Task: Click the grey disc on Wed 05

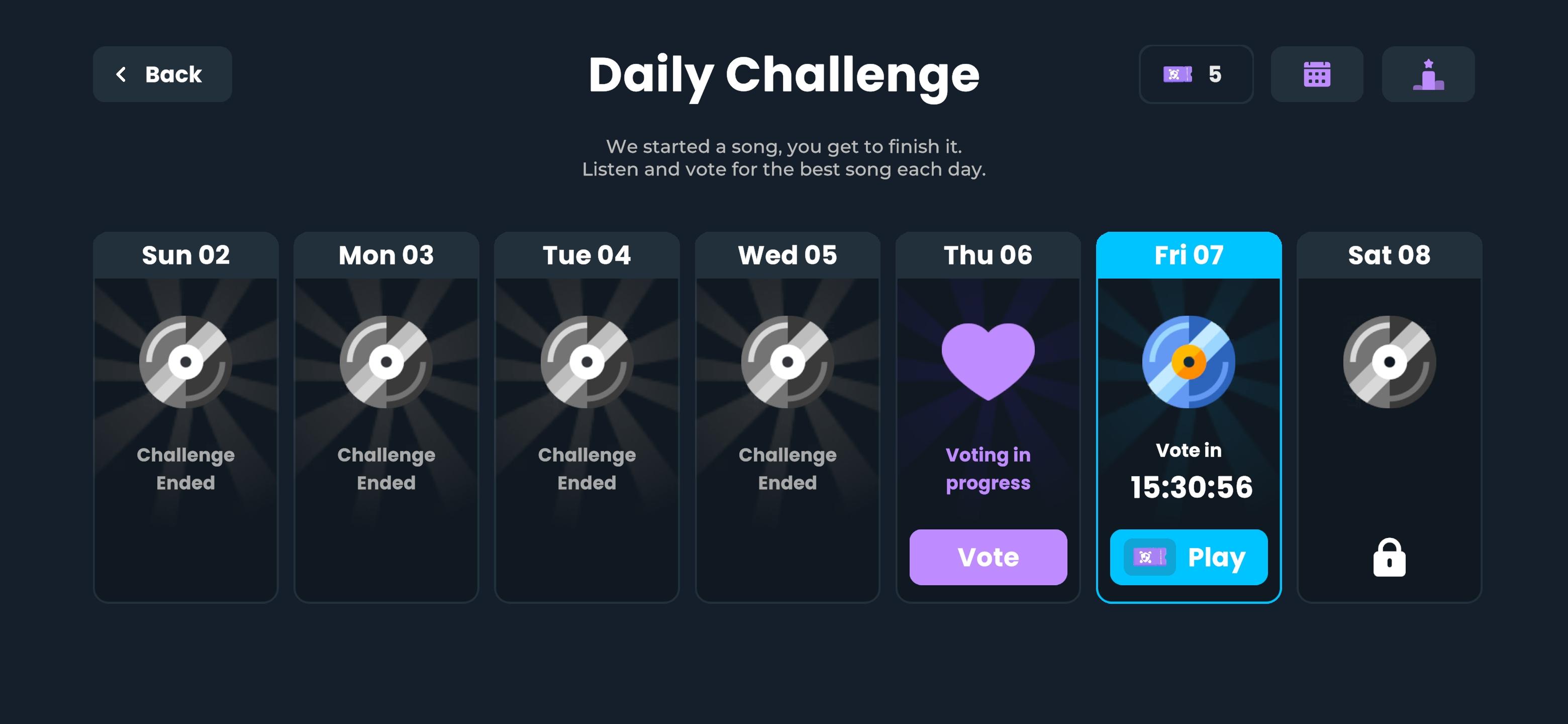Action: 787,361
